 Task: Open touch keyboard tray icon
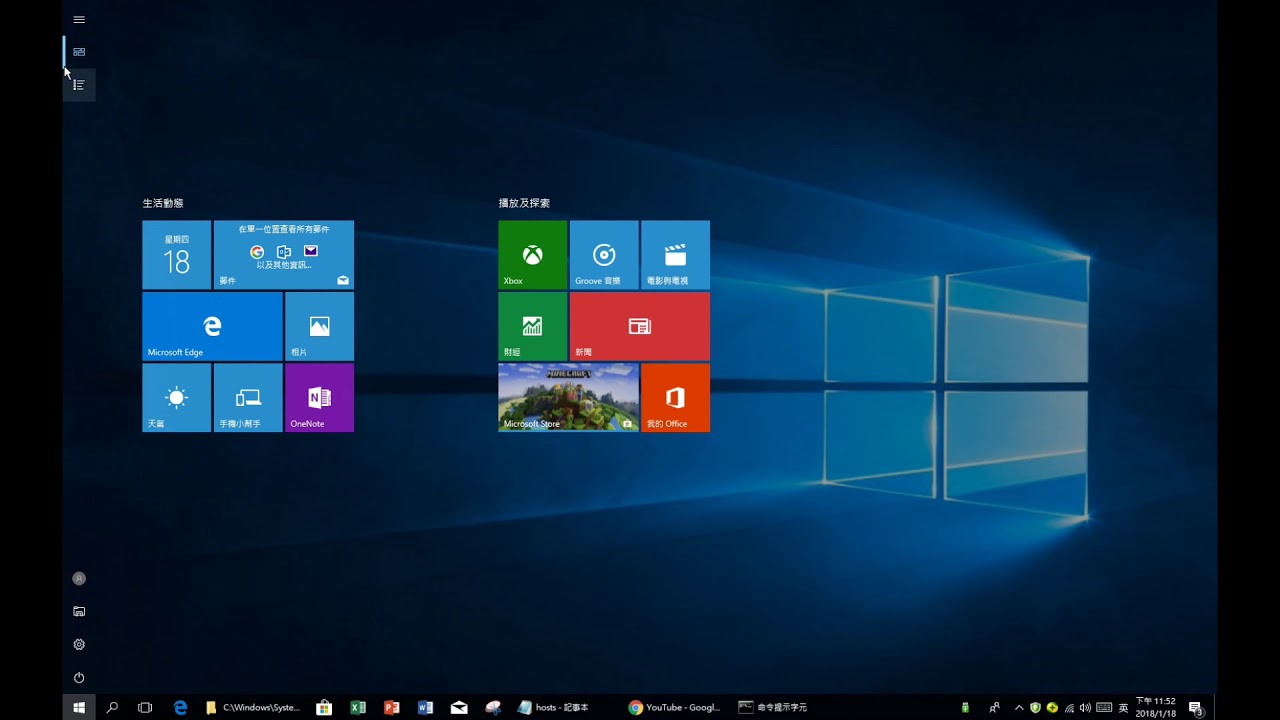1104,708
